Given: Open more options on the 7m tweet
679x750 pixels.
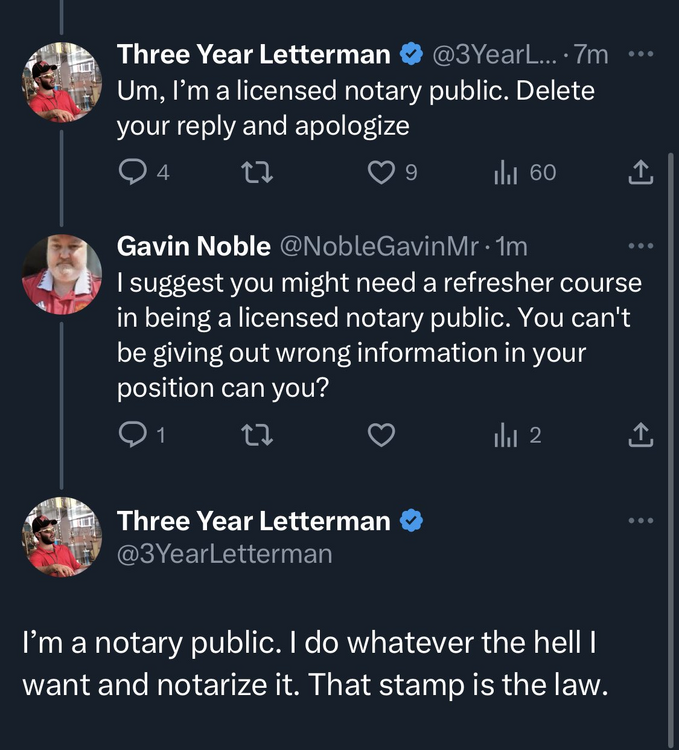Looking at the screenshot, I should pyautogui.click(x=640, y=55).
